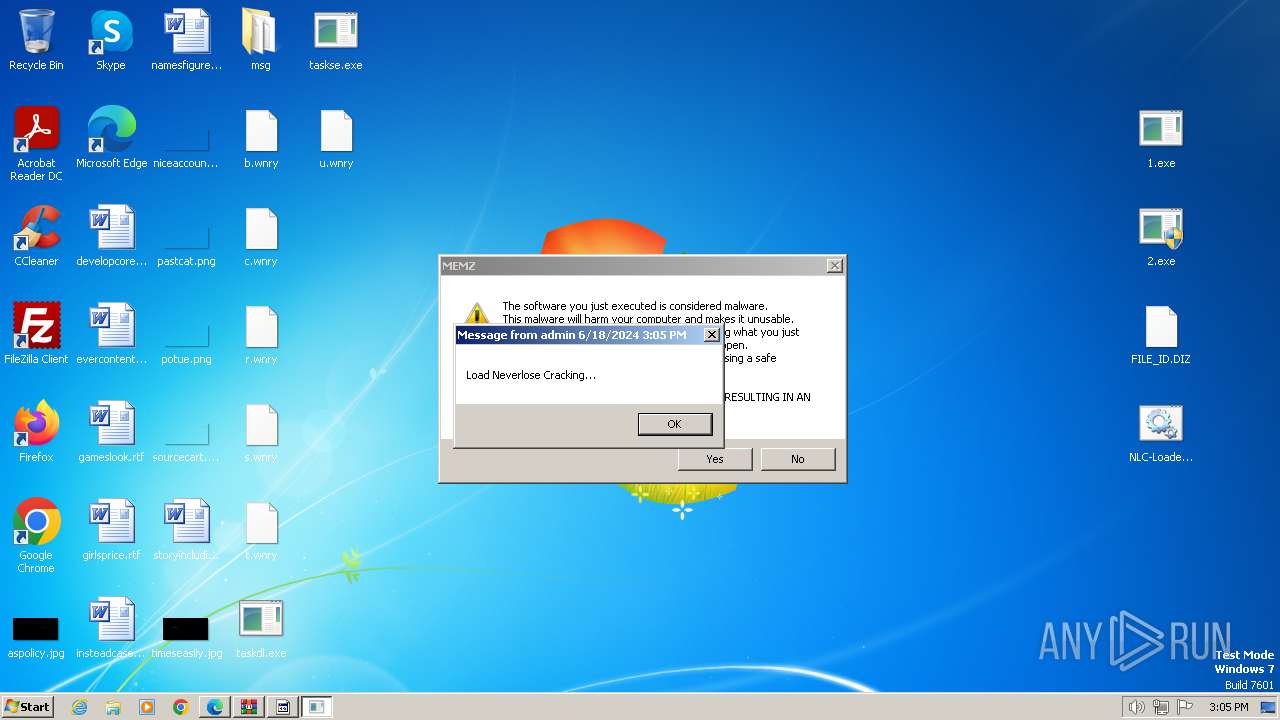Viewport: 1280px width, 720px height.
Task: Select storyincludi document icon
Action: pyautogui.click(x=186, y=530)
